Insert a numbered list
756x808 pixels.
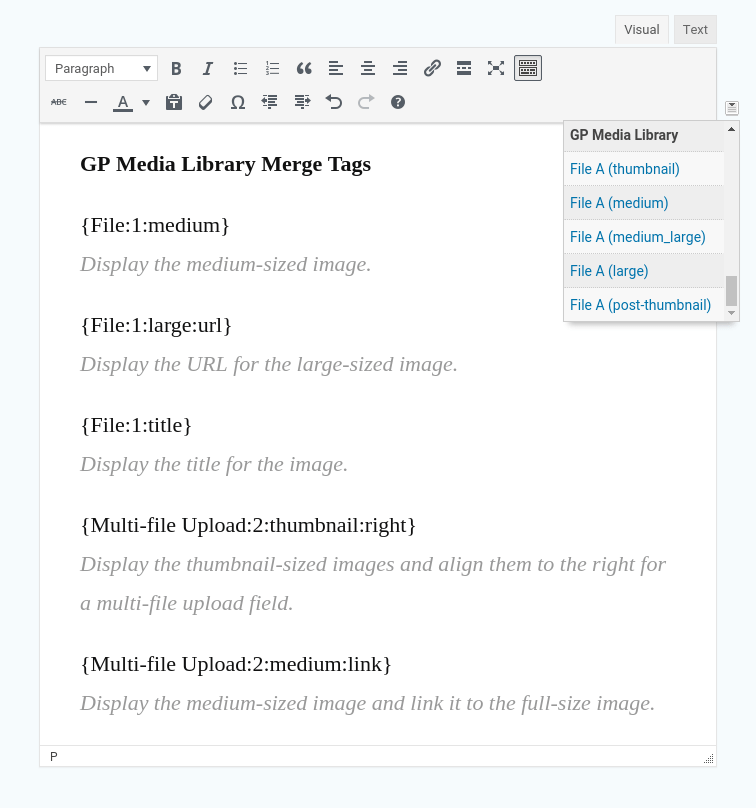coord(272,68)
